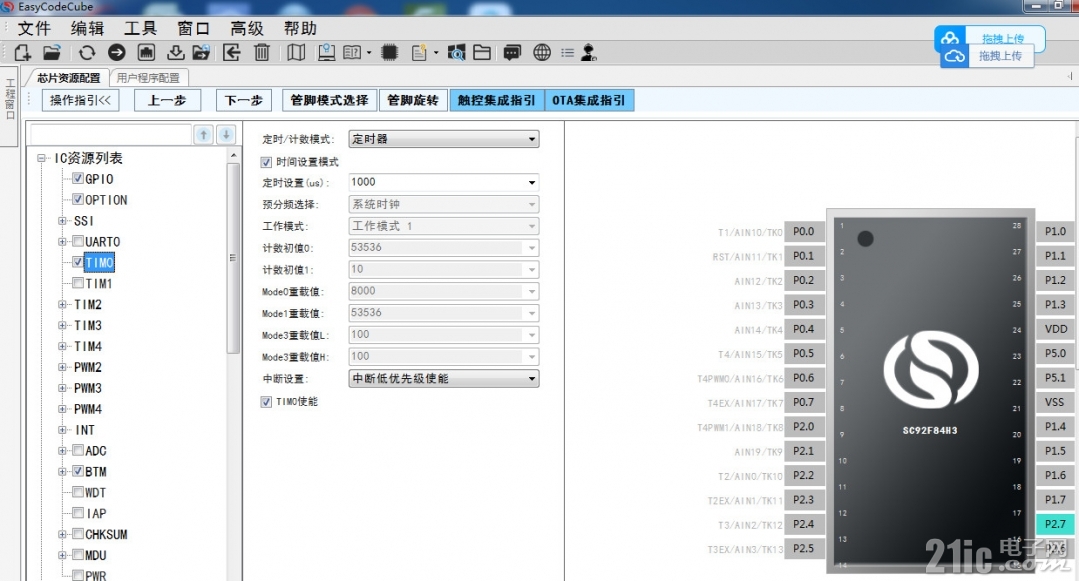Viewport: 1079px width, 581px height.
Task: Toggle the ADC checkbox
Action: tap(78, 450)
